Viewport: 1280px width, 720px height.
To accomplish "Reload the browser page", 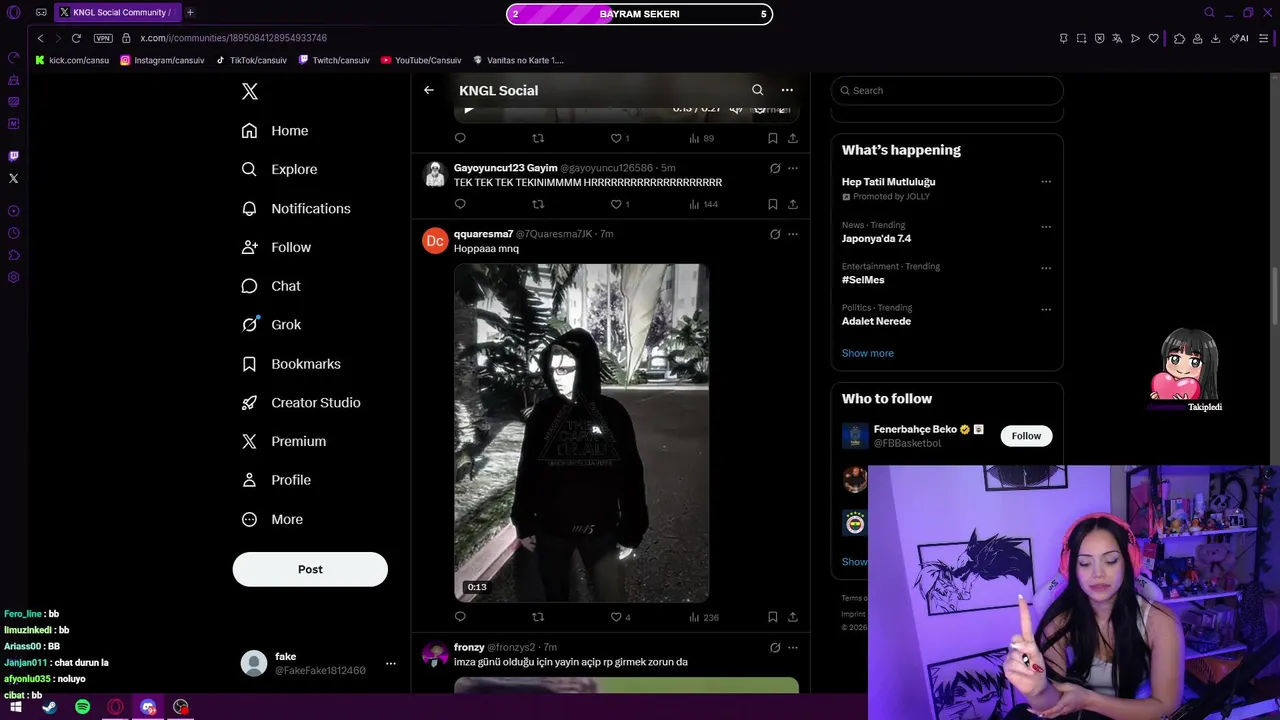I will pyautogui.click(x=76, y=38).
